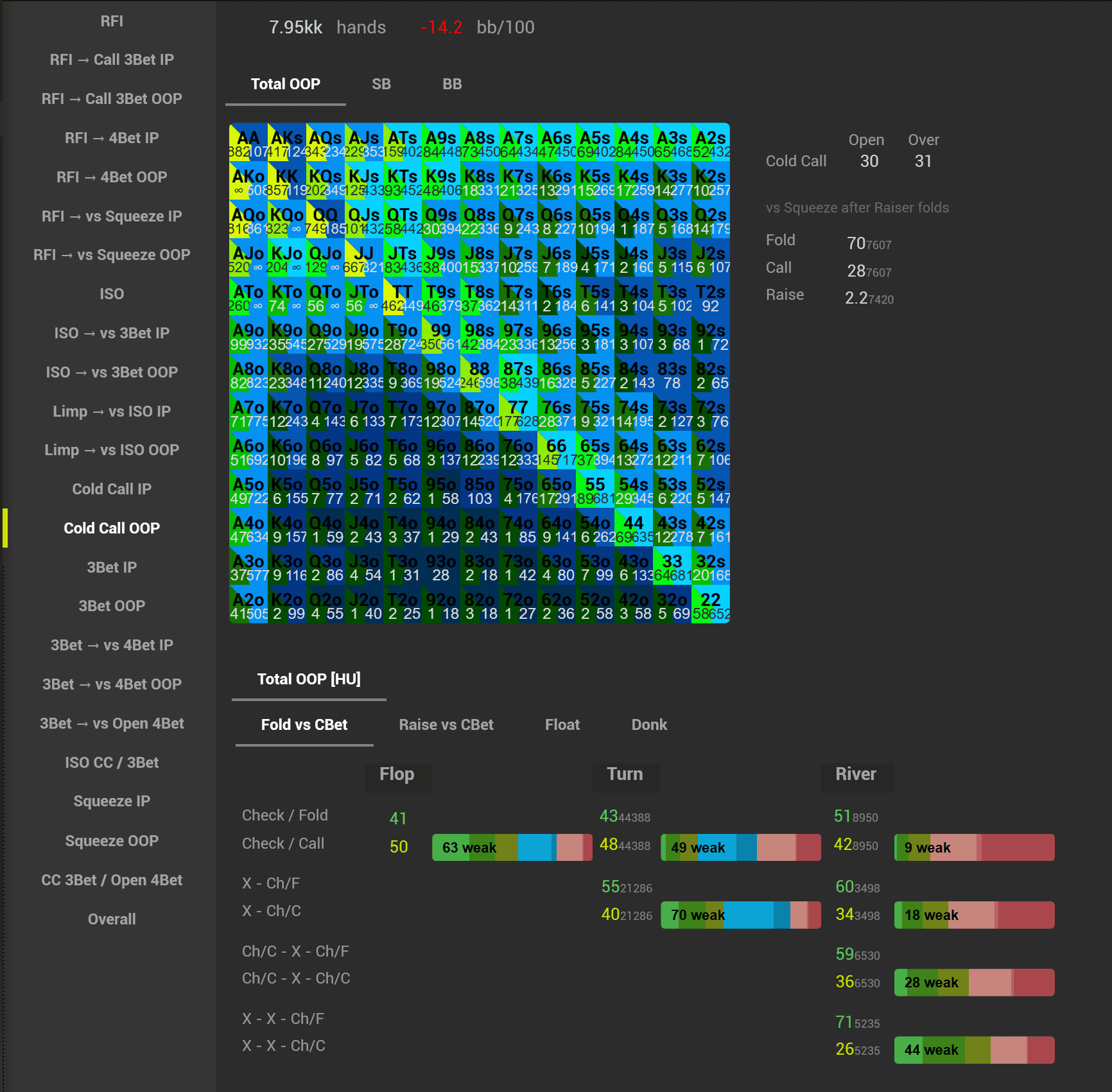Select the AA hand cell in the grid

tap(248, 142)
